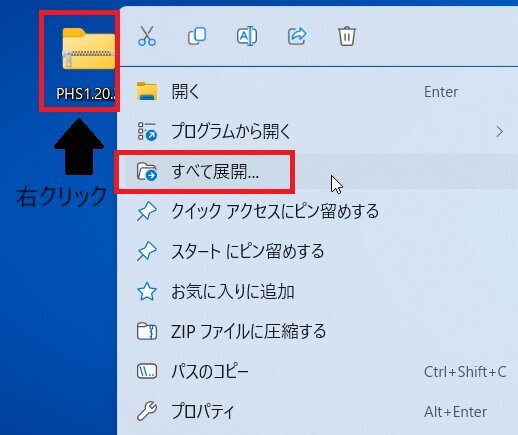Click the zip icon beside ZIP ファイルに圧縮する
Viewport: 518px width, 435px height.
tap(147, 331)
